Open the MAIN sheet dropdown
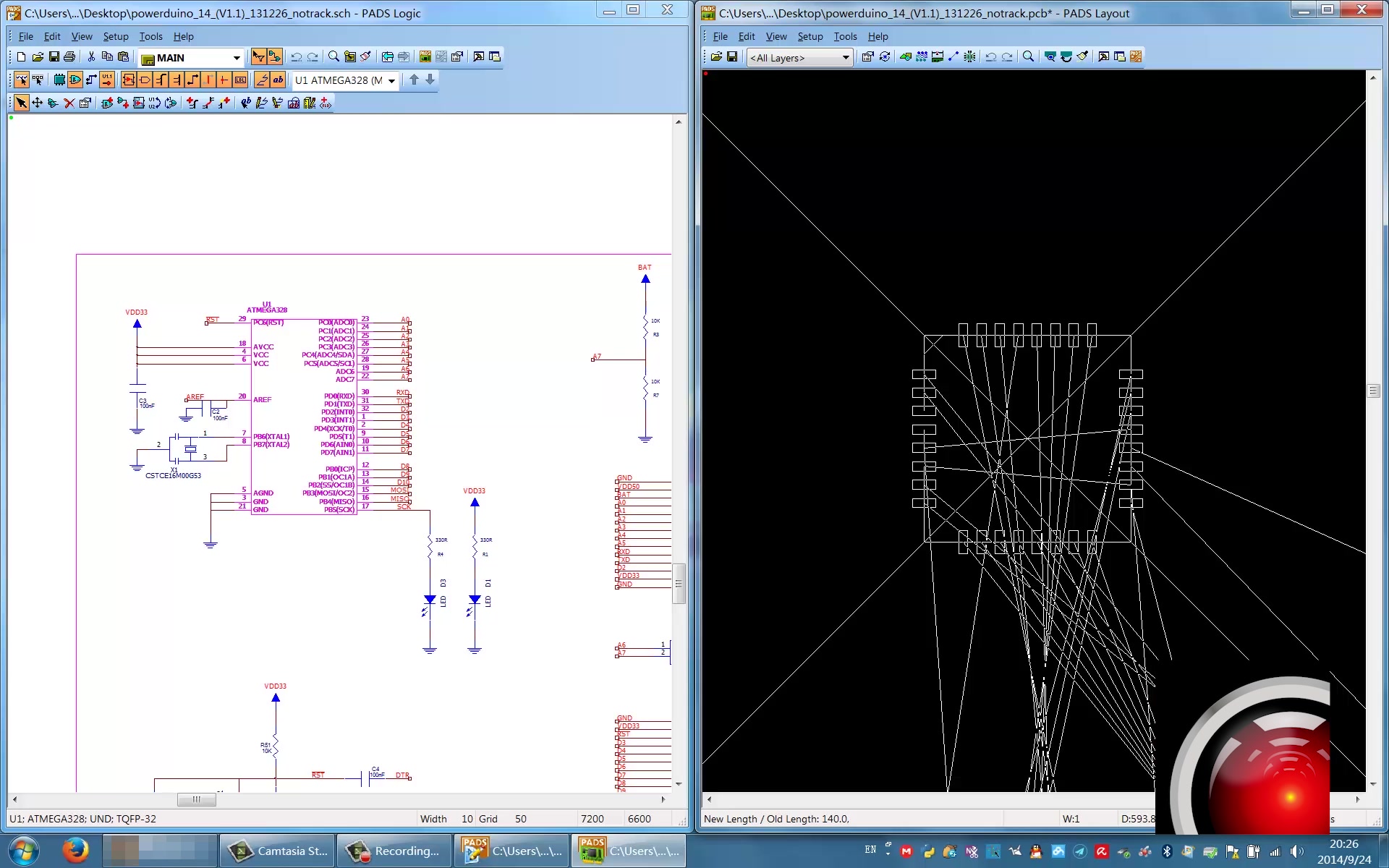This screenshot has height=868, width=1389. (236, 58)
